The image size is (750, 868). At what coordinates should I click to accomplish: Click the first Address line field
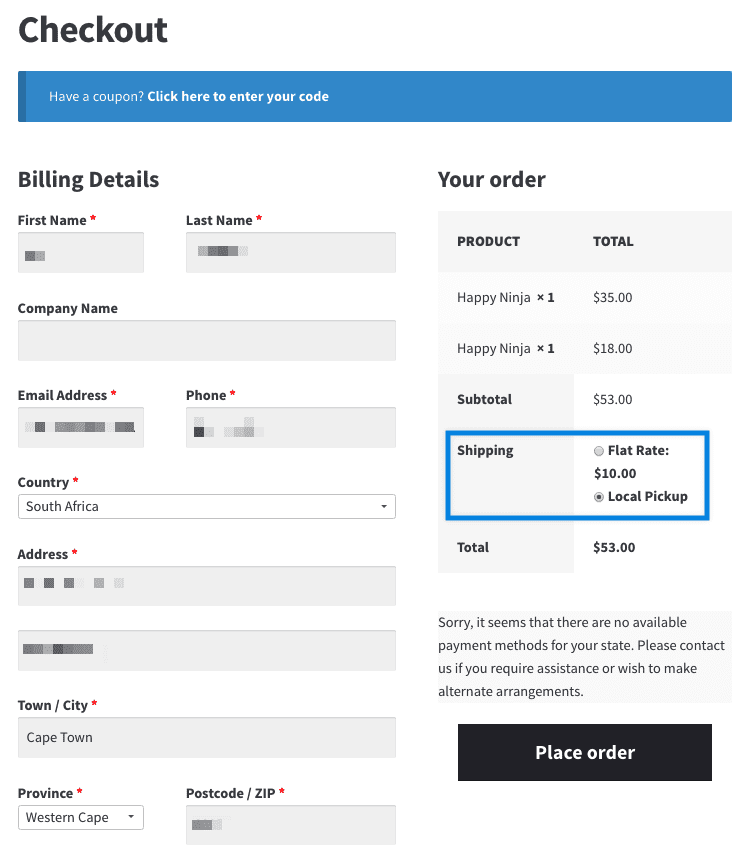pos(206,586)
